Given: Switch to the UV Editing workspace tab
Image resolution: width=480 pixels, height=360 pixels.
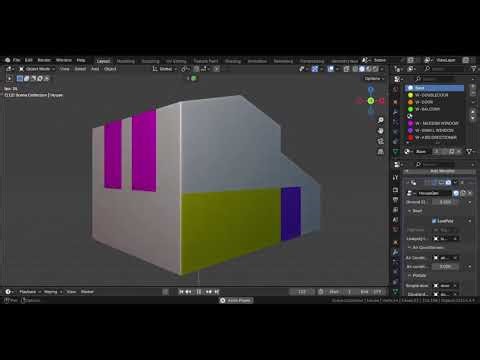Looking at the screenshot, I should pyautogui.click(x=176, y=61).
